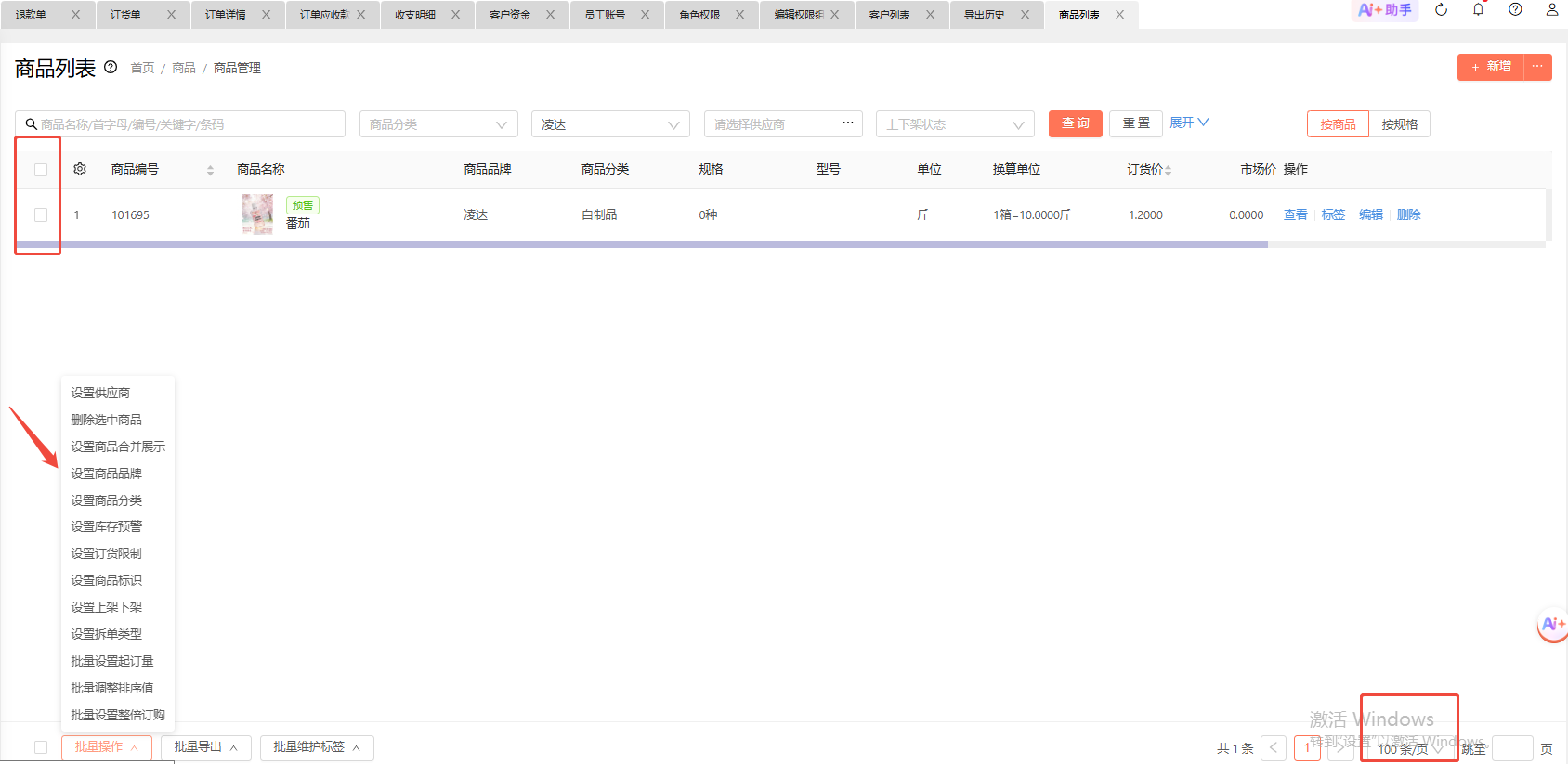Switch view to 按商品
Screen dimensions: 1568x764
1338,124
